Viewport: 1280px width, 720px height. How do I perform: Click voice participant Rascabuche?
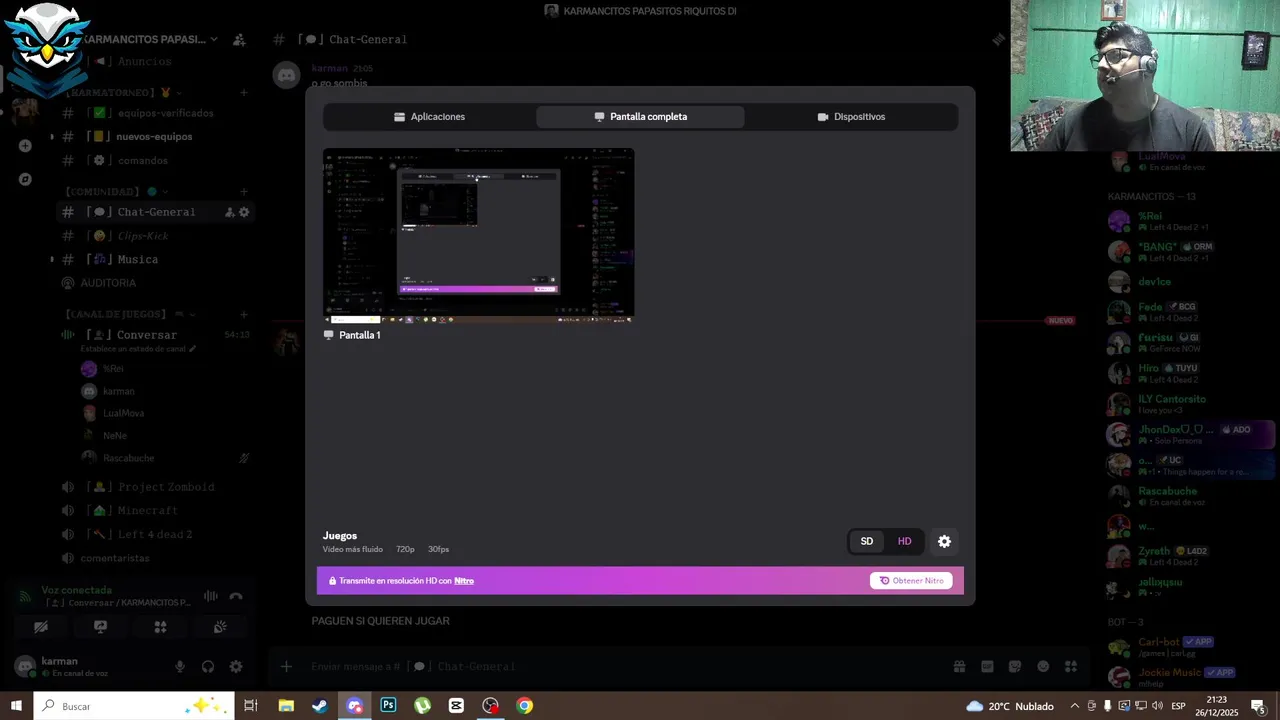click(128, 458)
